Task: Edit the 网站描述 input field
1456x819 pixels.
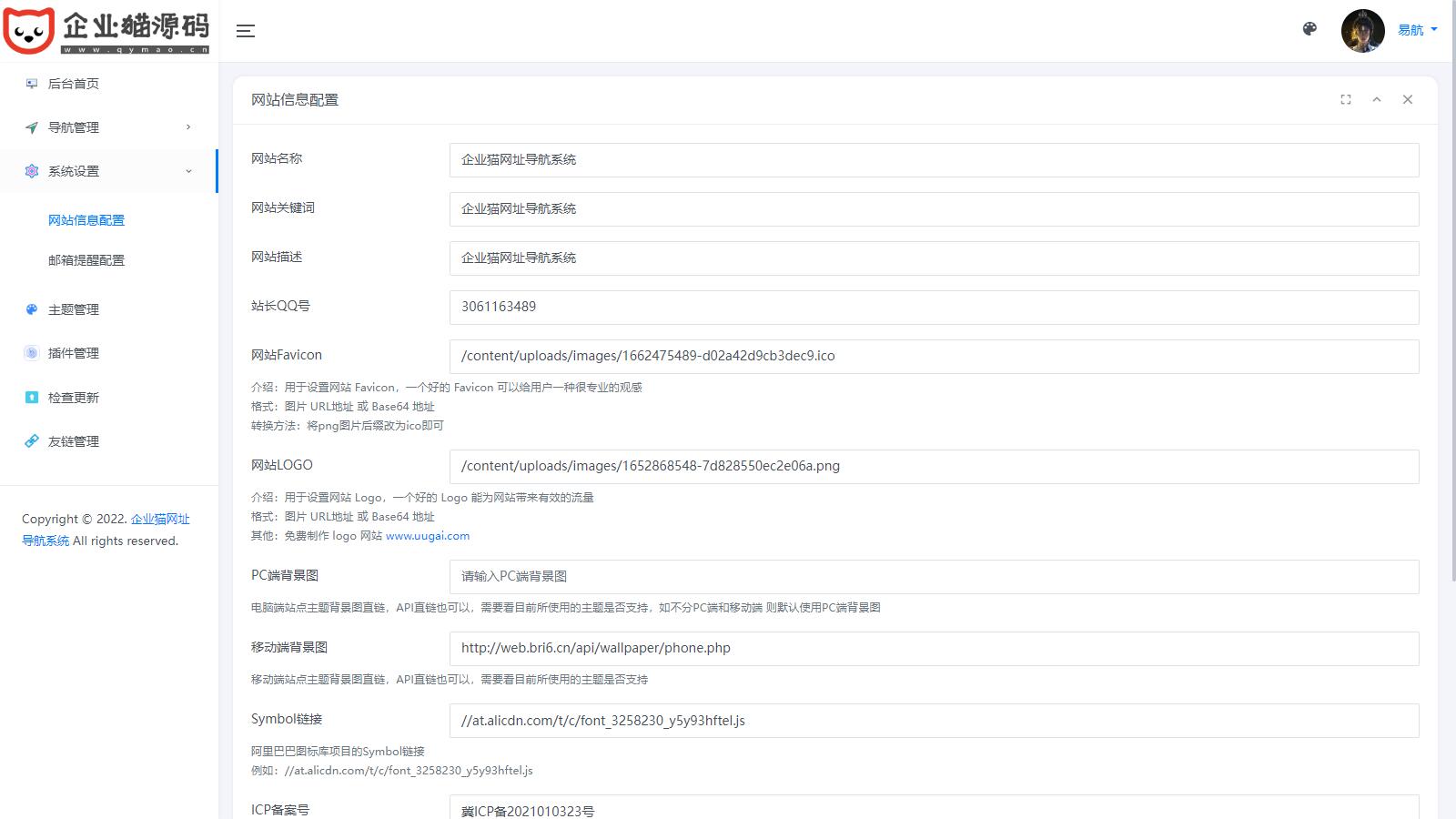Action: (935, 258)
